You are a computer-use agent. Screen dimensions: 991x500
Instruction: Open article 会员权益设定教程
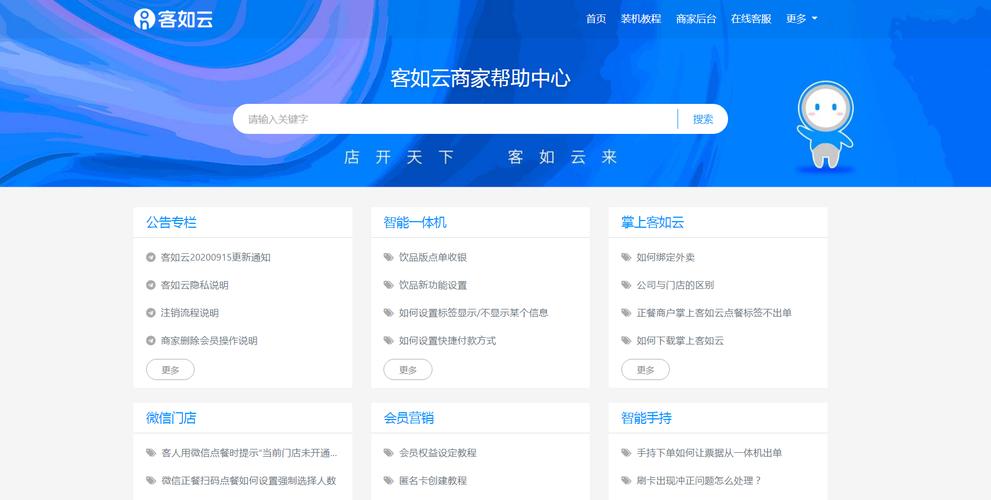437,453
